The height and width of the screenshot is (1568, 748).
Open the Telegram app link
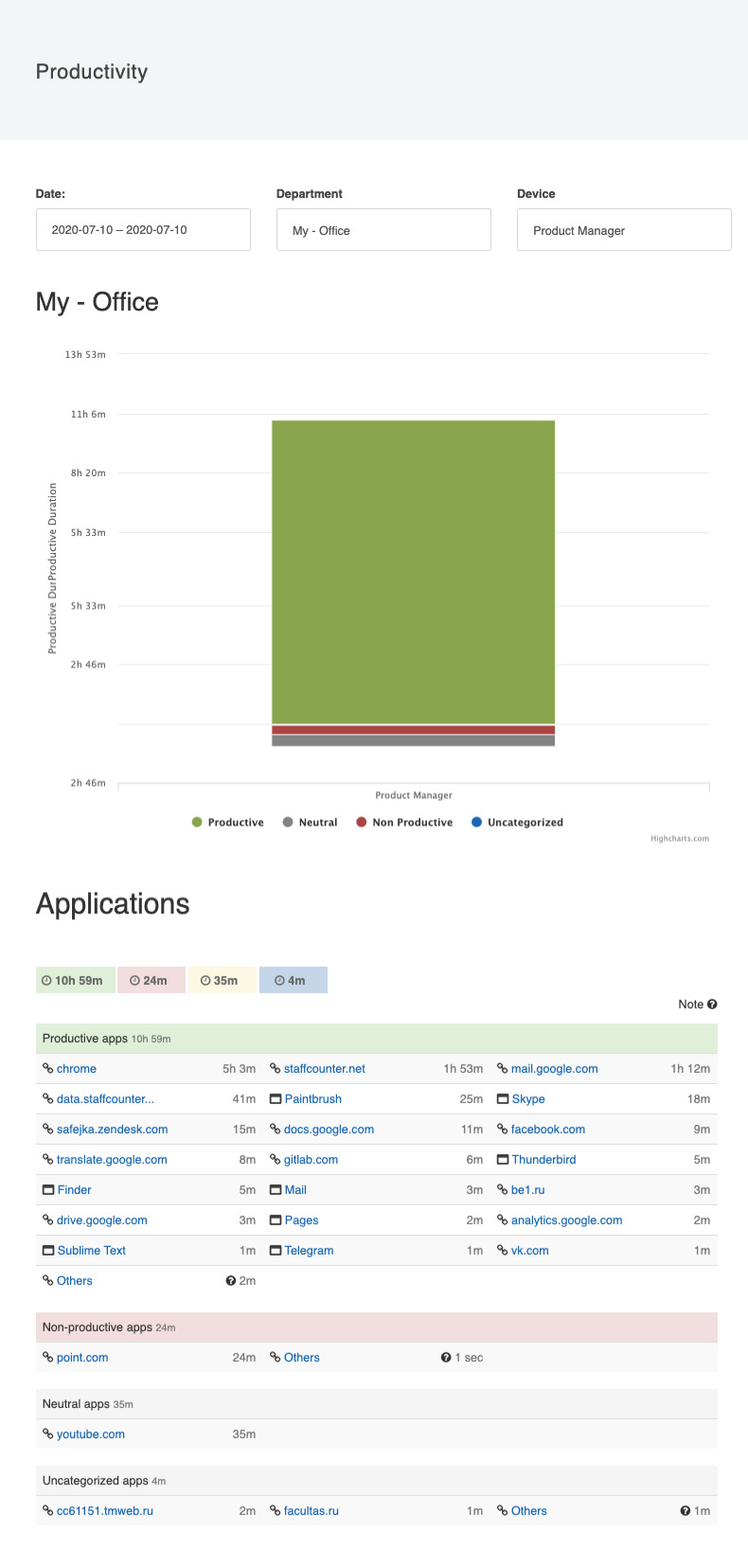point(310,1251)
